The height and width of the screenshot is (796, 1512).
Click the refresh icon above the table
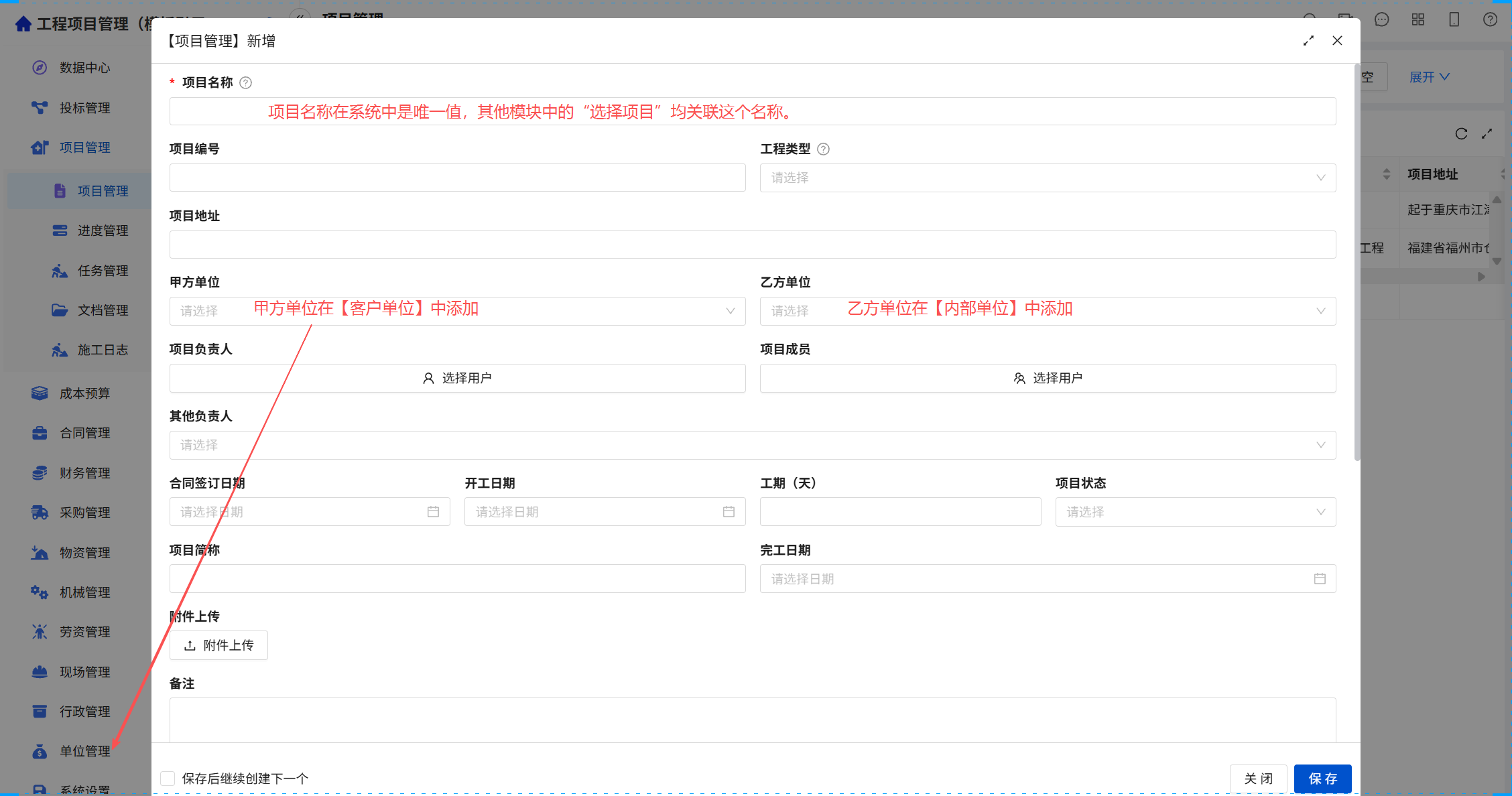pos(1461,133)
